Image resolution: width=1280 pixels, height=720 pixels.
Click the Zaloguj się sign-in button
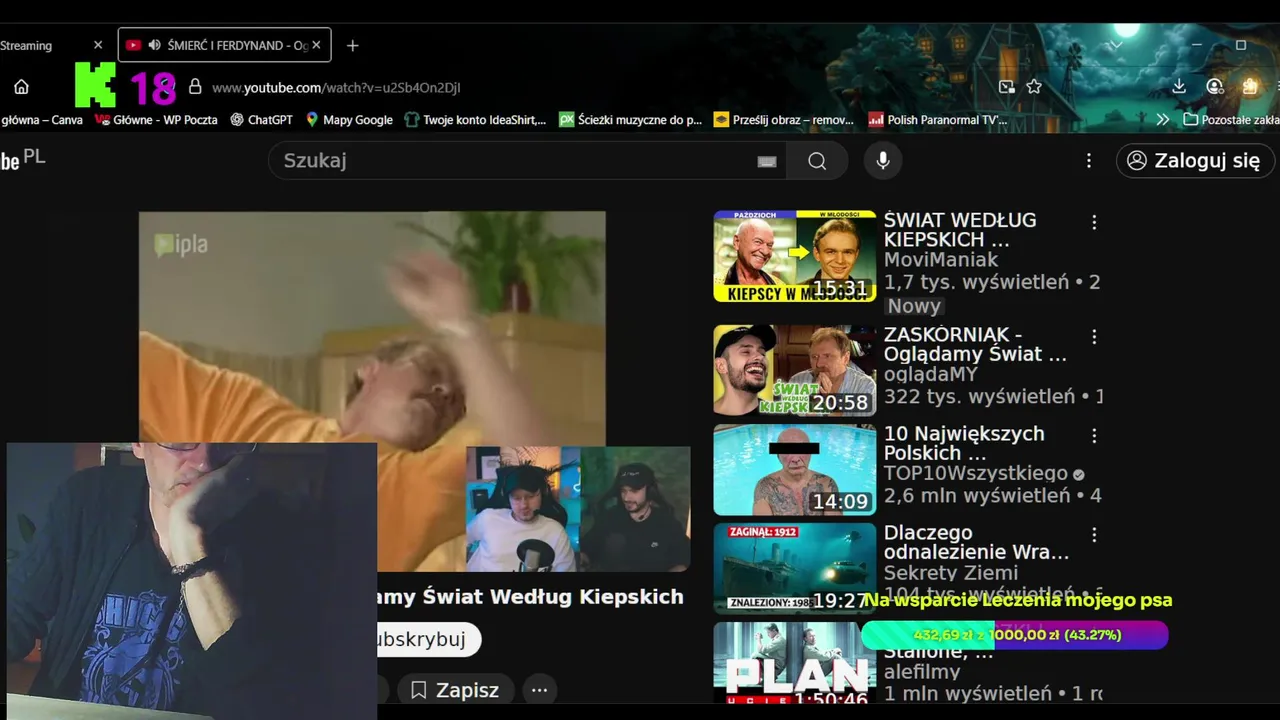[1195, 161]
